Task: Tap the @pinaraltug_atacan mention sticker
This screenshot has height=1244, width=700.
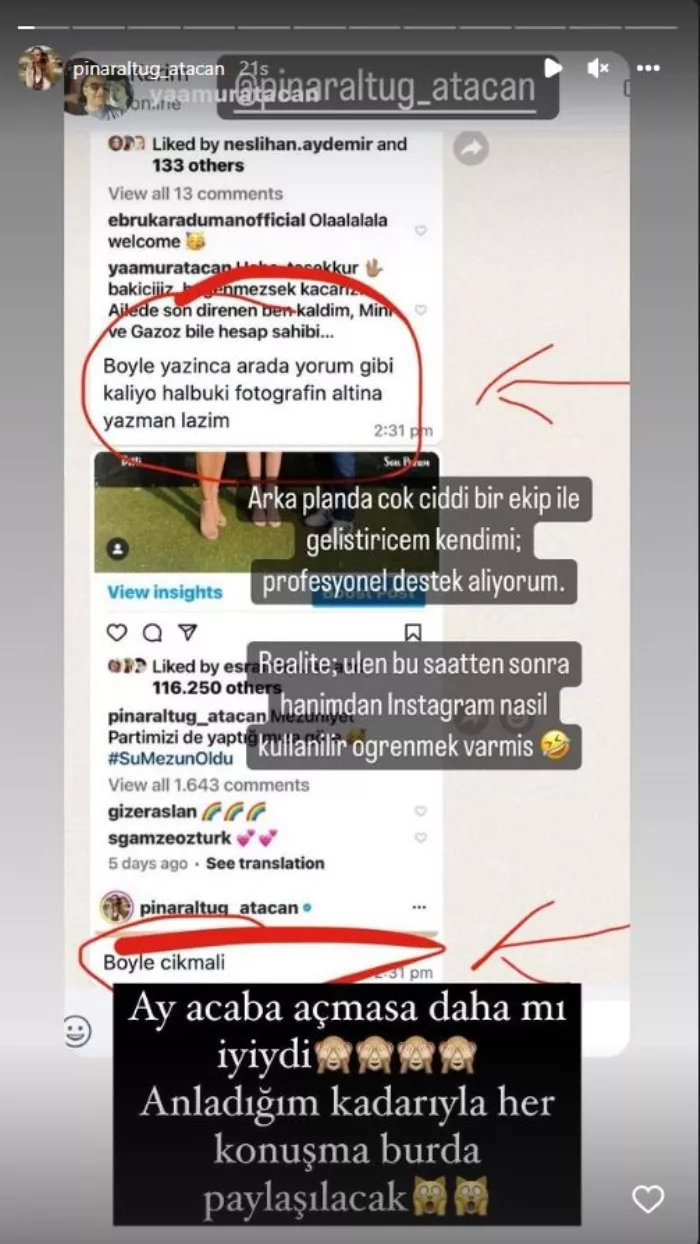Action: 389,86
